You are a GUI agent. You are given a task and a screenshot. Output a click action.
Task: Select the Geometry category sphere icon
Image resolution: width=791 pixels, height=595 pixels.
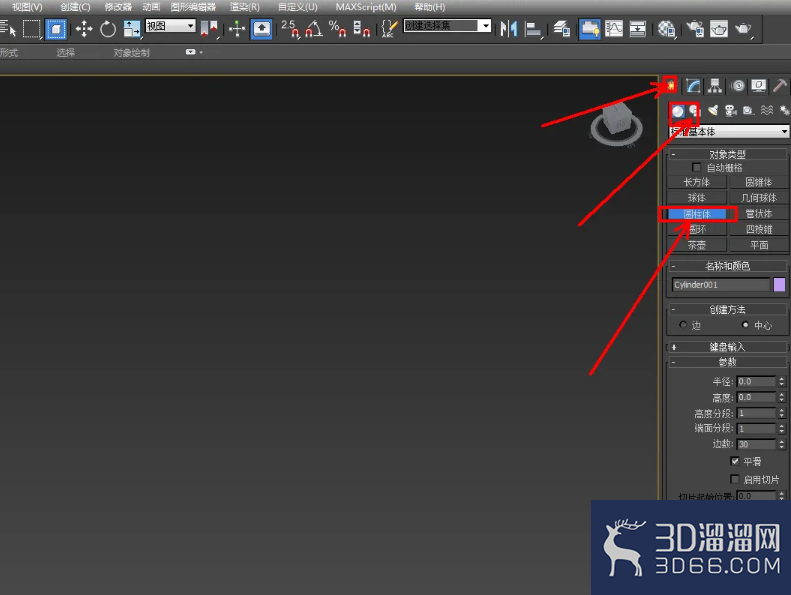(678, 111)
